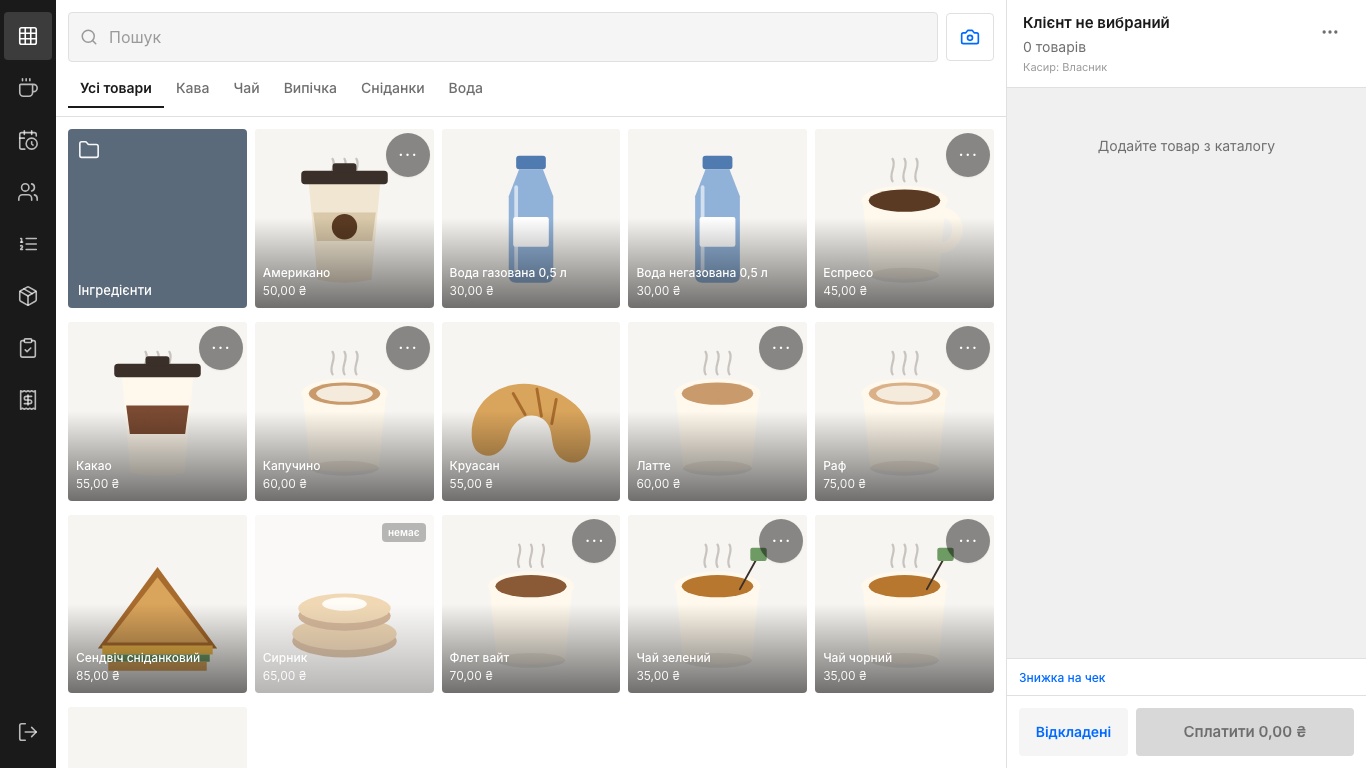This screenshot has width=1366, height=768.
Task: Open options menu on Чай зелений card
Action: tap(781, 541)
